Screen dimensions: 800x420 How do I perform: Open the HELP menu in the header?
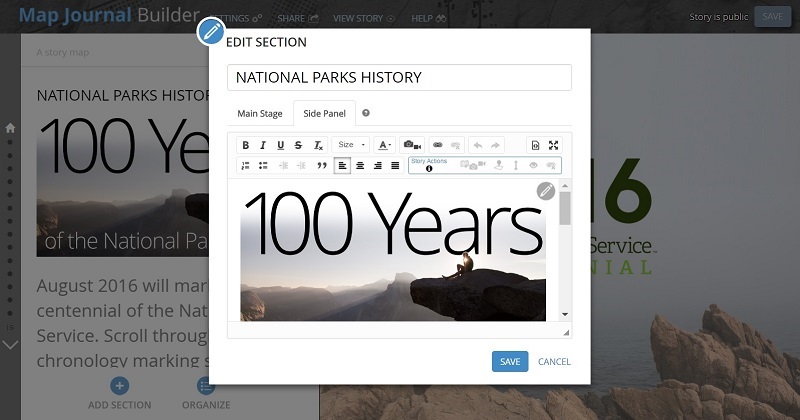click(x=429, y=18)
